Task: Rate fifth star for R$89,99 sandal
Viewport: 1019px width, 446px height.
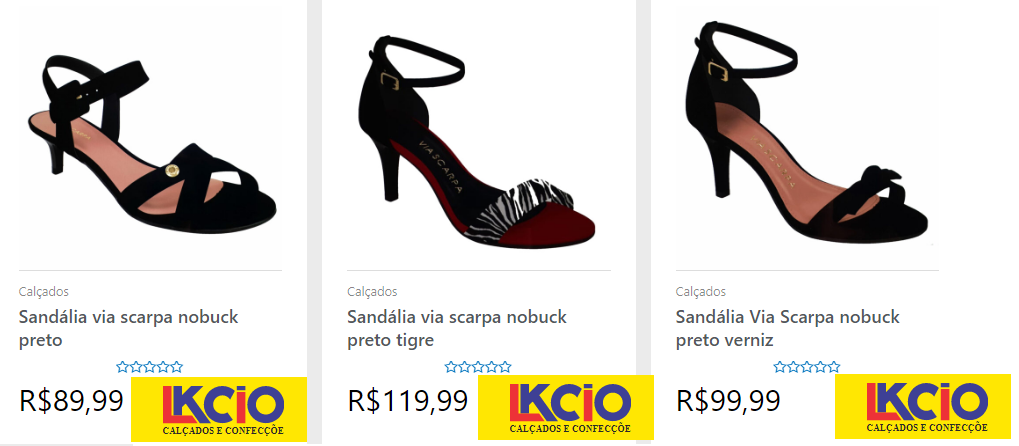Action: 177,367
